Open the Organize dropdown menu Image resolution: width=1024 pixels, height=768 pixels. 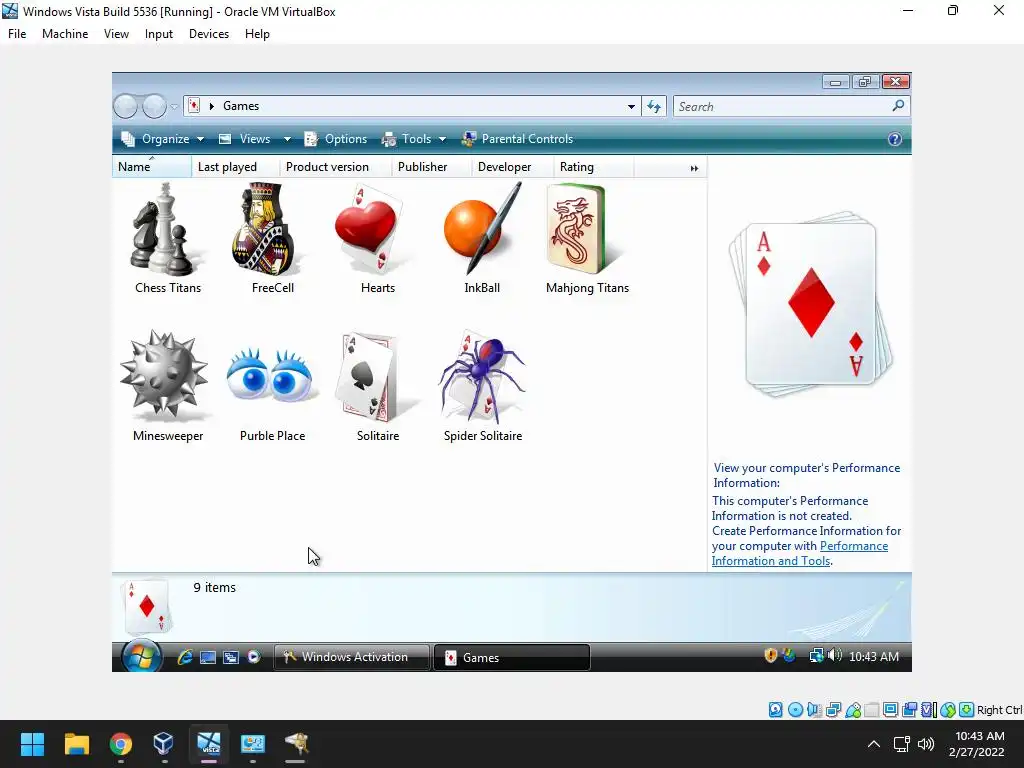[163, 139]
